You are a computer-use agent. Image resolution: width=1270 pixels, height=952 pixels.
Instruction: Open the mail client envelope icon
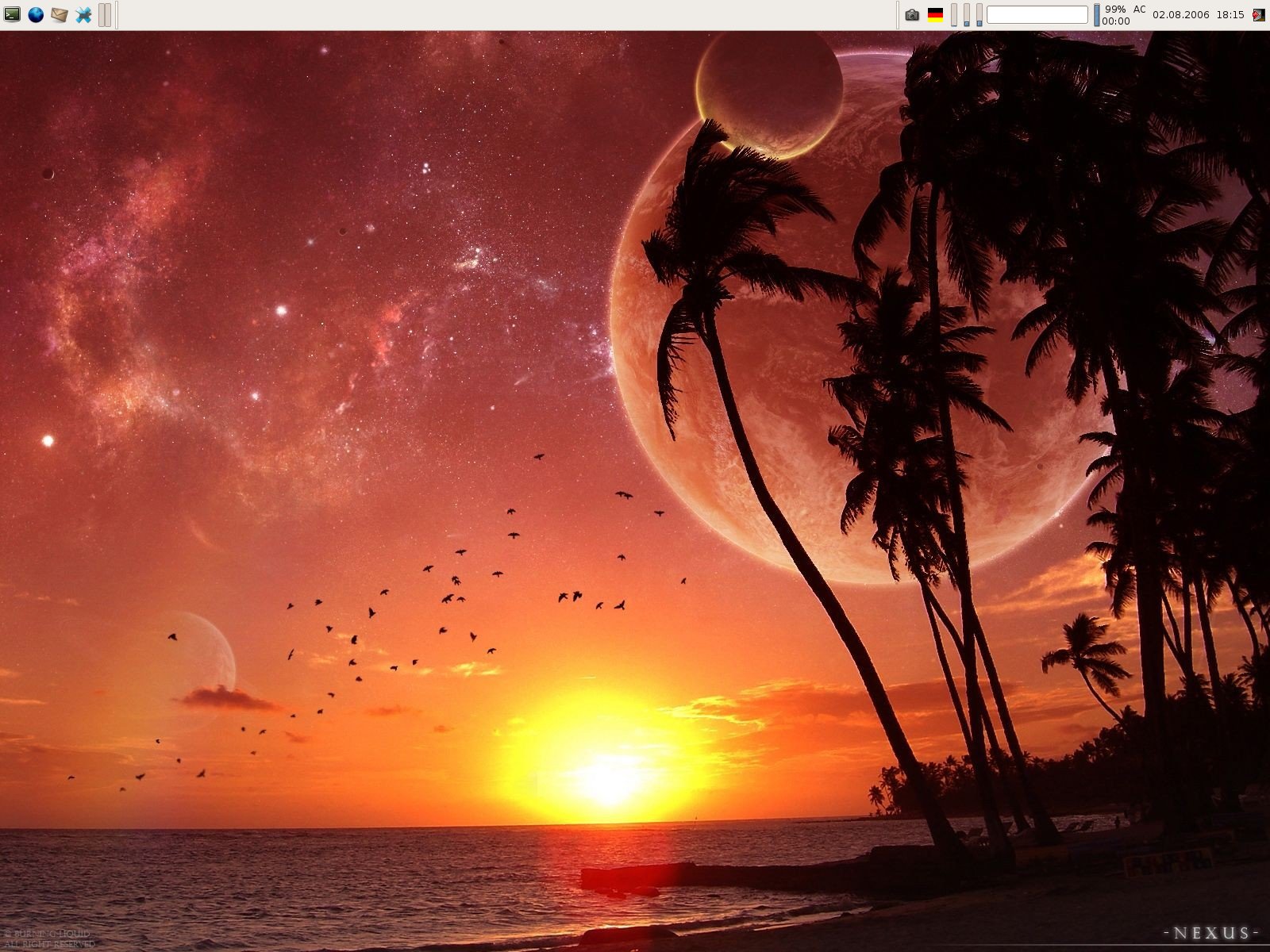click(x=60, y=14)
